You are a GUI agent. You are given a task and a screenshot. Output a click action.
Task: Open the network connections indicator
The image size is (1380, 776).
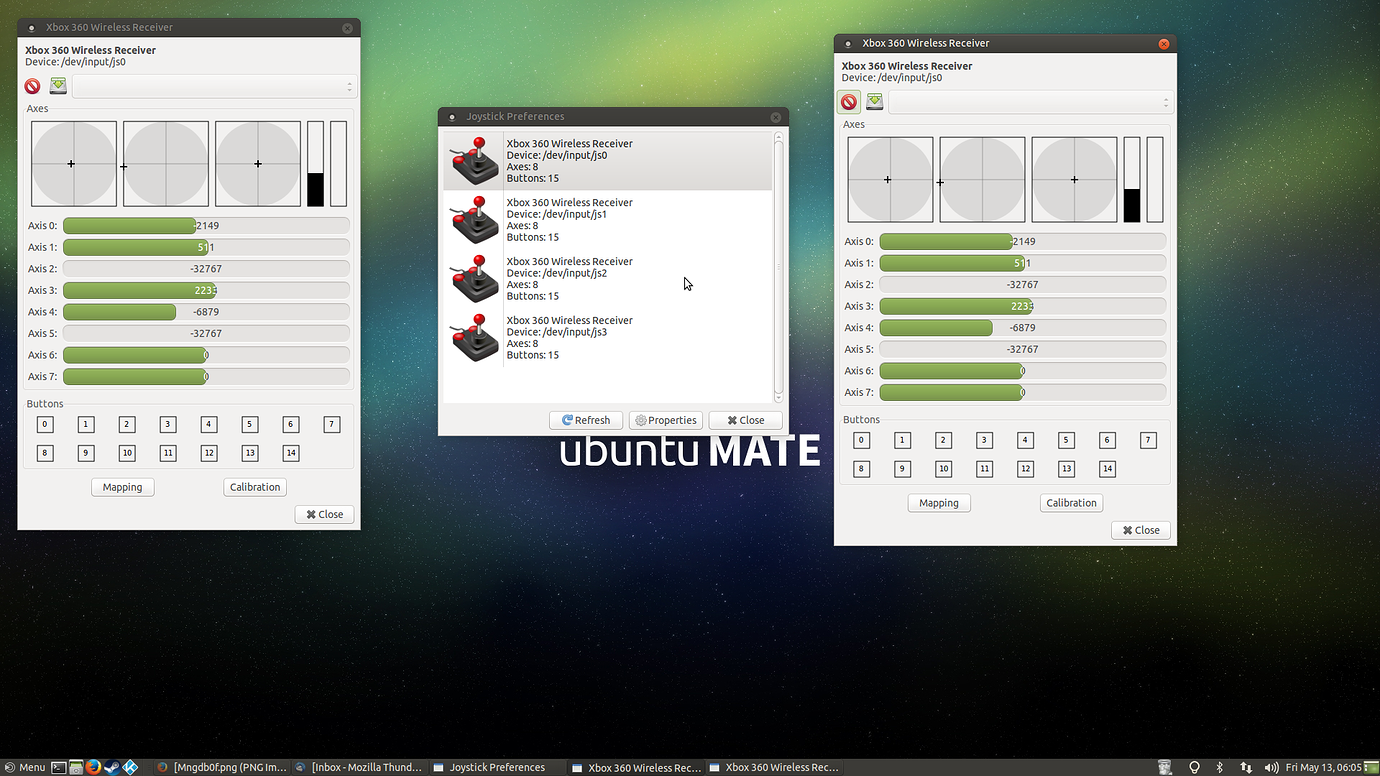pyautogui.click(x=1246, y=768)
